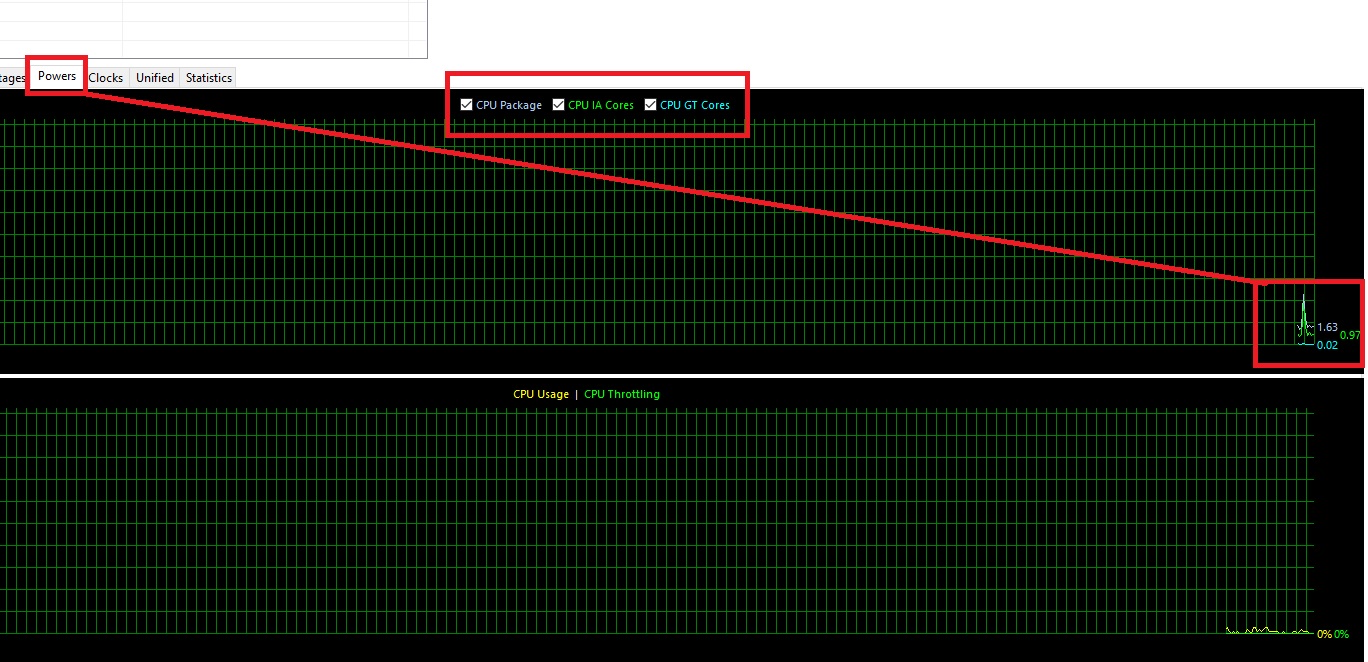Click the green 0.97 IA Cores value
This screenshot has width=1368, height=662.
1350,335
